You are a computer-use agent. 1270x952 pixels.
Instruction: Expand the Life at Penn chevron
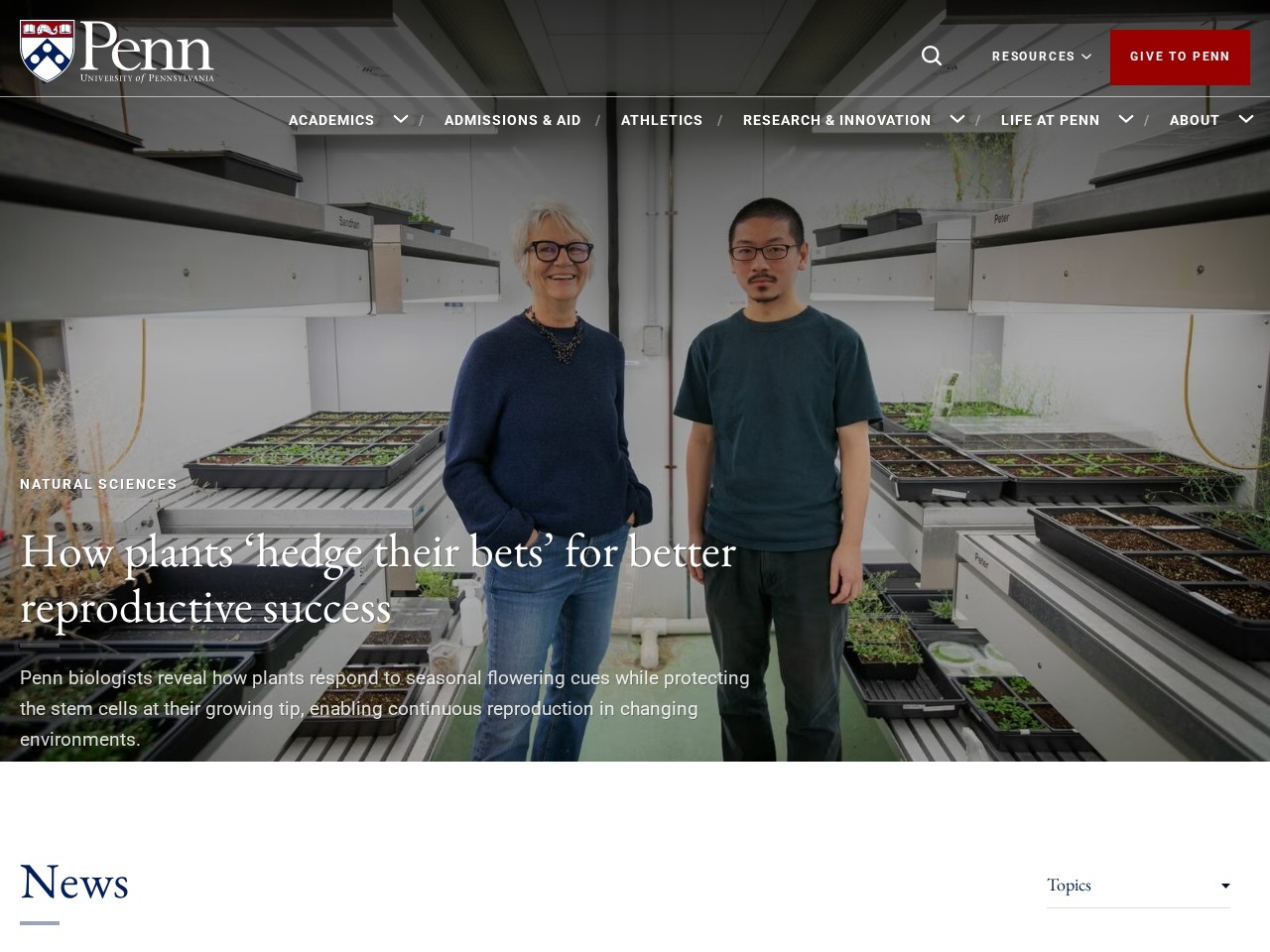(1126, 119)
